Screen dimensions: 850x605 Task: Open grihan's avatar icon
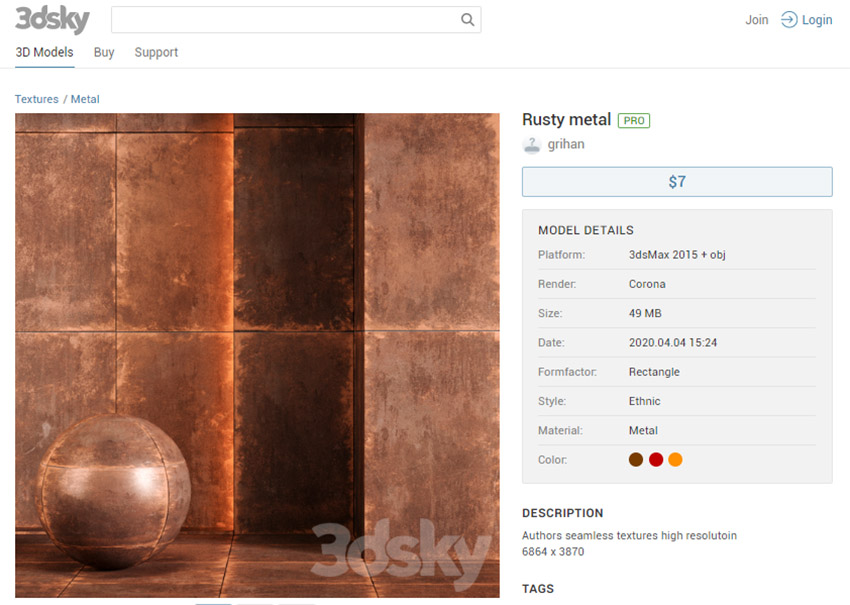(532, 145)
